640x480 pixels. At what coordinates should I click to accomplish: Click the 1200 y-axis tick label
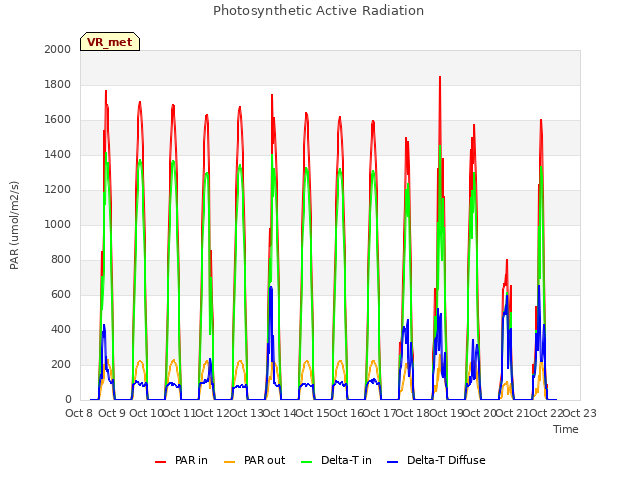tap(58, 189)
